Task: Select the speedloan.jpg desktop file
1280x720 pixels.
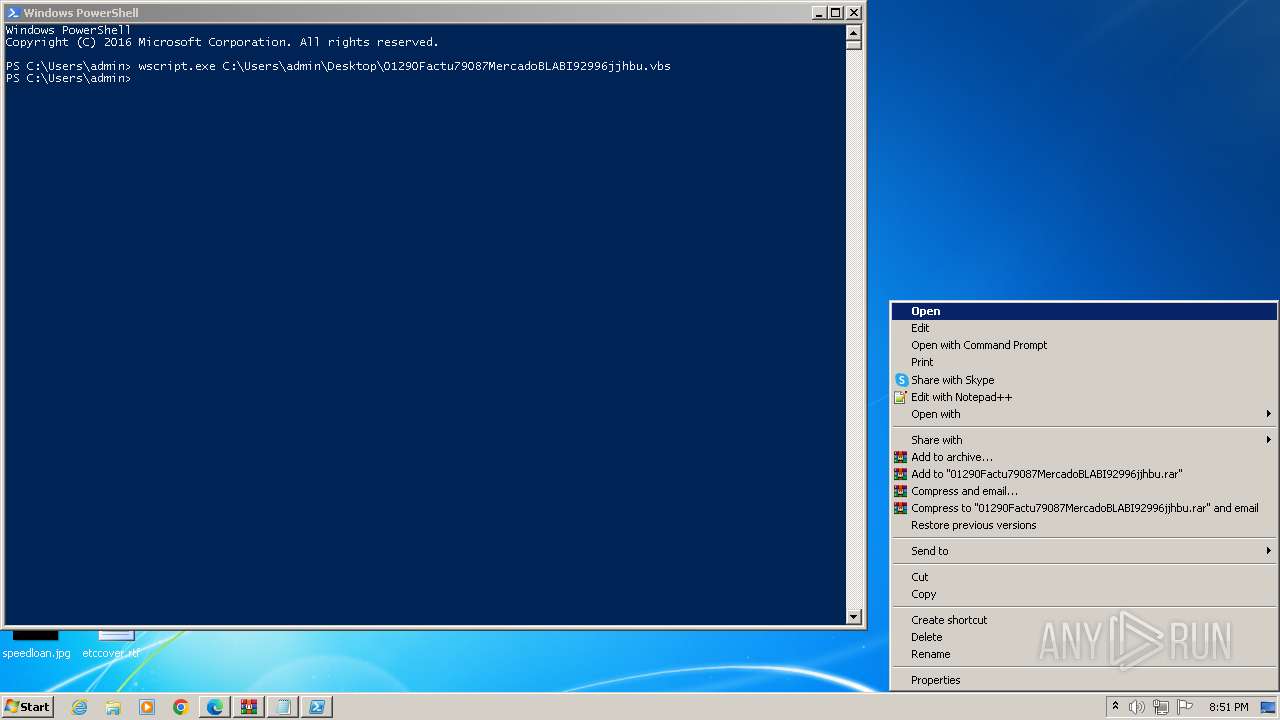Action: 36,645
